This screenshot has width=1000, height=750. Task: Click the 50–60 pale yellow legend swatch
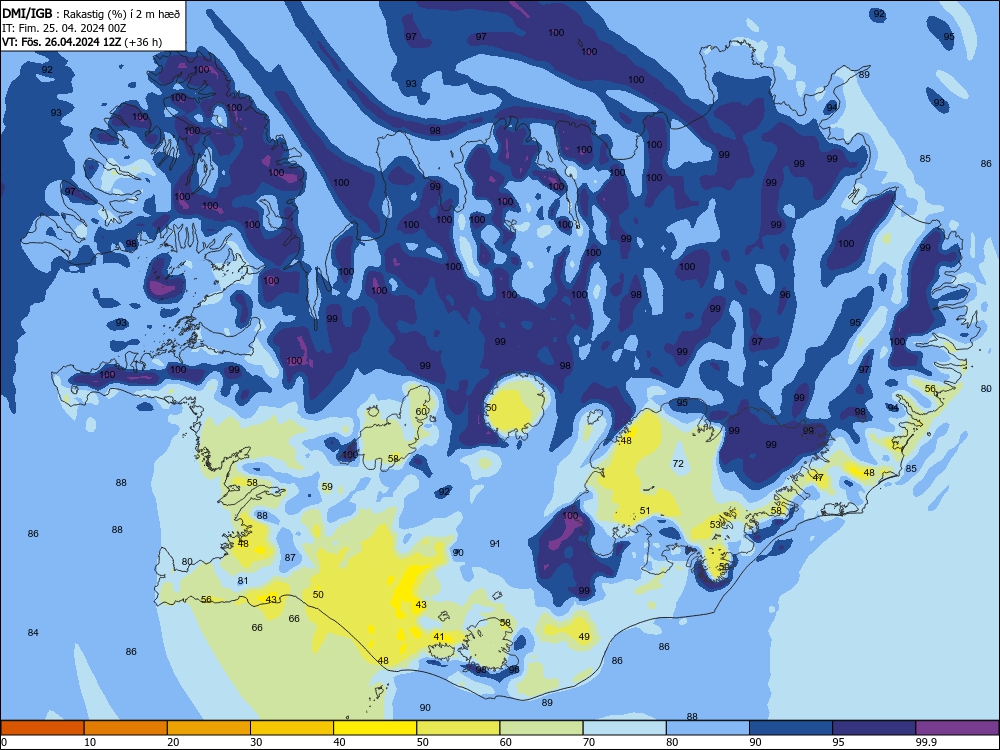pyautogui.click(x=458, y=728)
